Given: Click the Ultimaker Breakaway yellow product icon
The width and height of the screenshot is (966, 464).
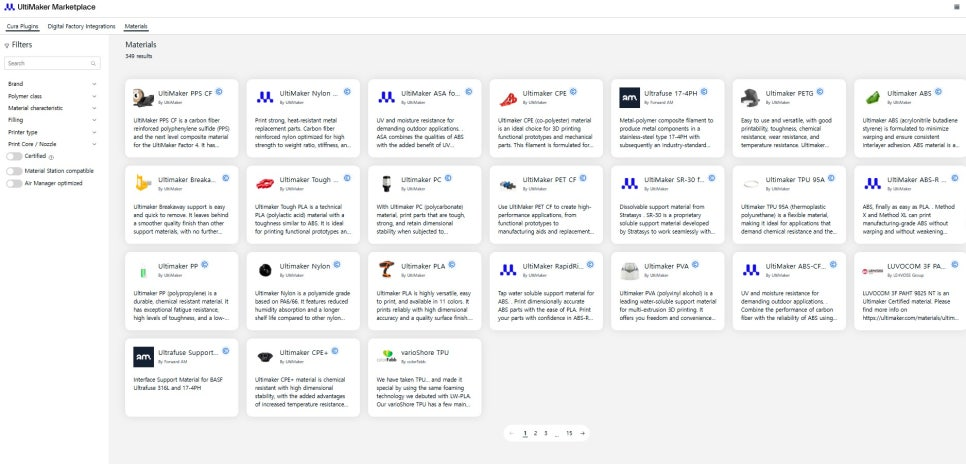Looking at the screenshot, I should click(x=143, y=184).
